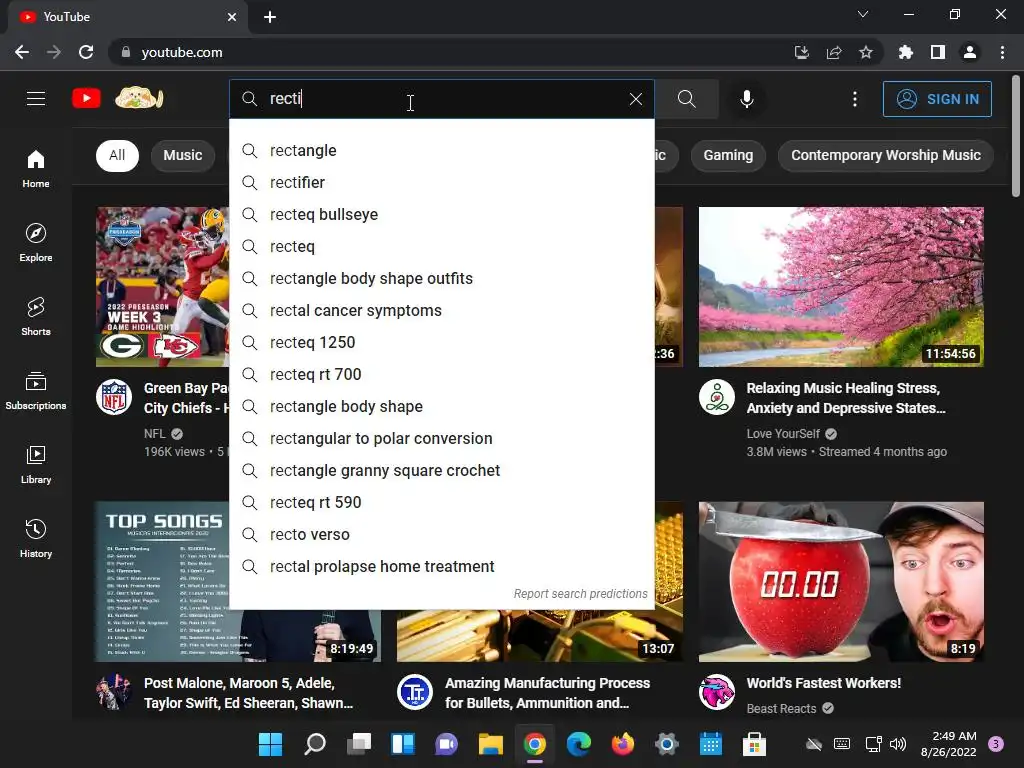Viewport: 1024px width, 768px height.
Task: Open File Explorer from taskbar
Action: (490, 744)
